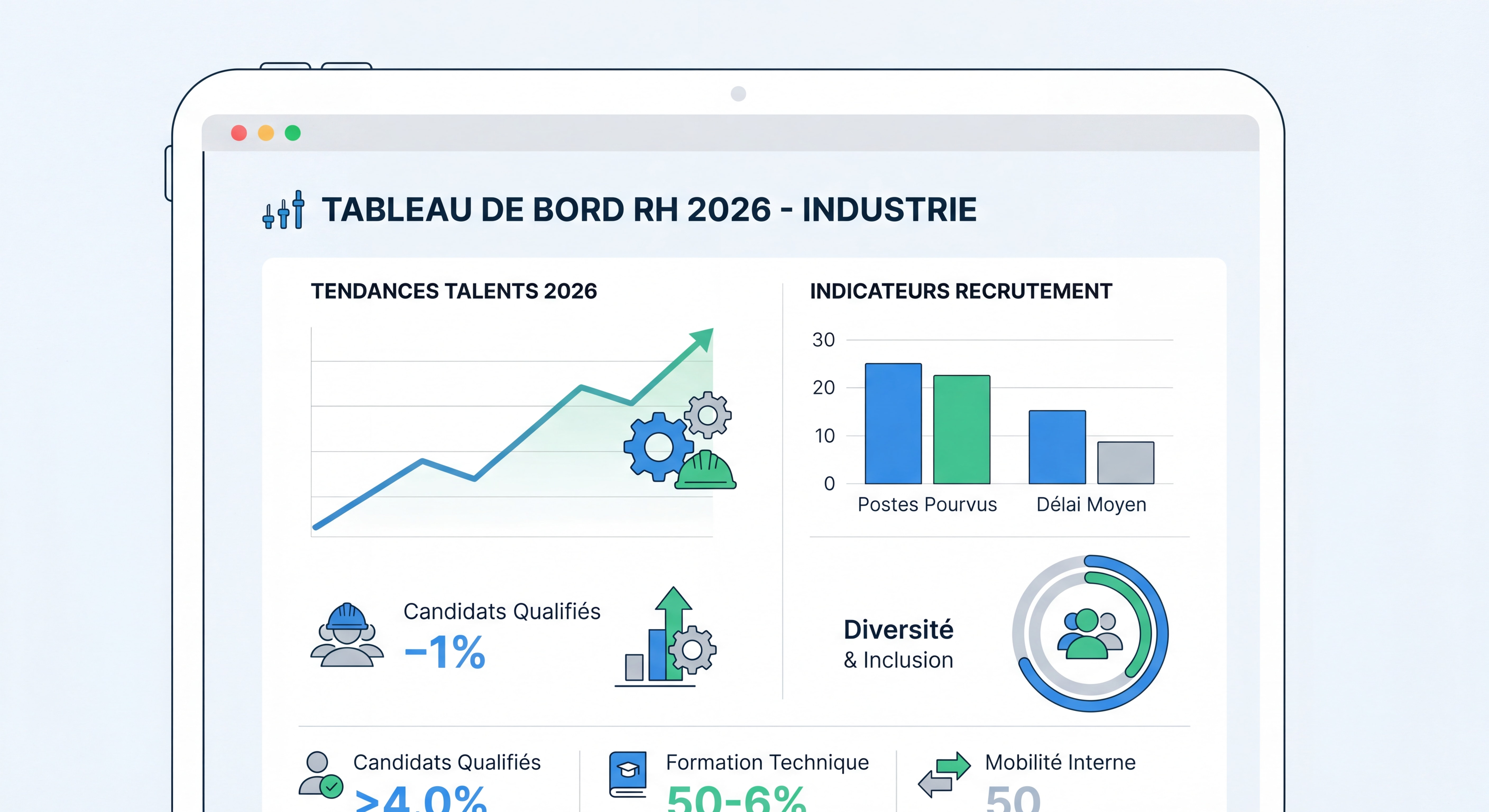The image size is (1489, 812).
Task: Click the small gray gear on trend chart
Action: [x=707, y=415]
